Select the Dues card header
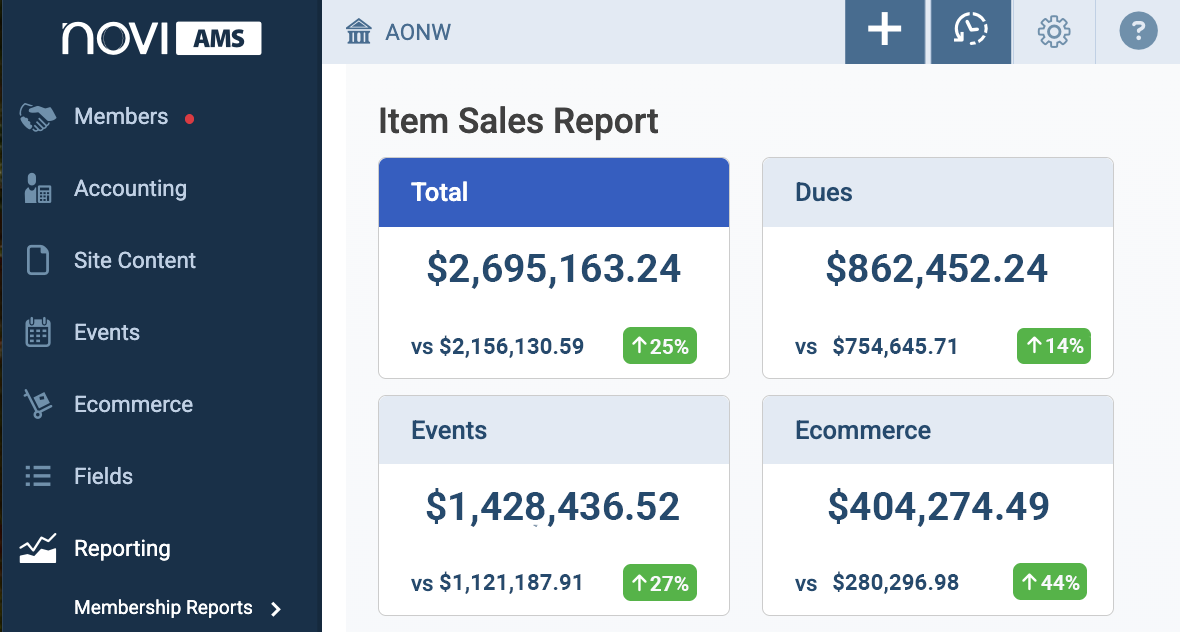Screen dimensions: 1180x632 [x=938, y=193]
